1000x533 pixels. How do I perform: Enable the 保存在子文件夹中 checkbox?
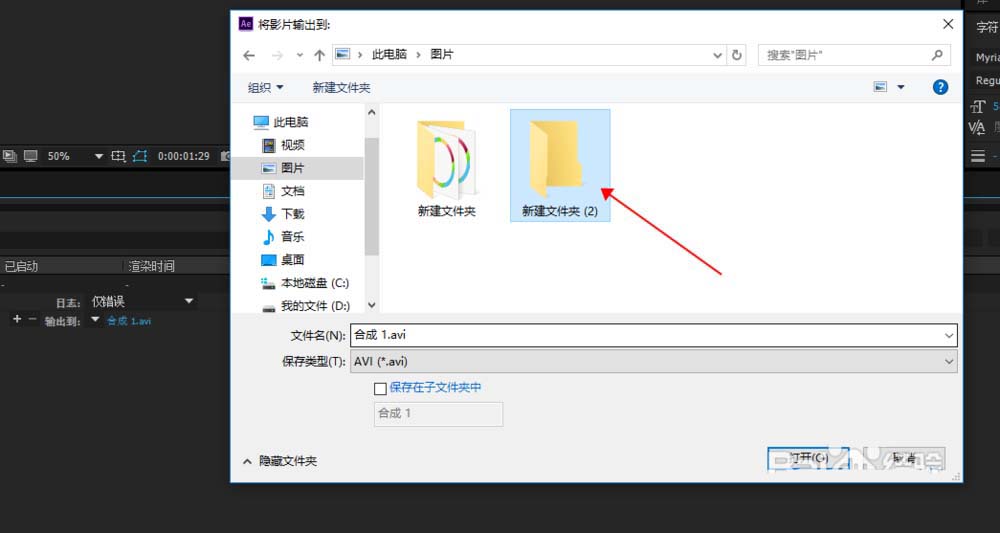coord(380,388)
